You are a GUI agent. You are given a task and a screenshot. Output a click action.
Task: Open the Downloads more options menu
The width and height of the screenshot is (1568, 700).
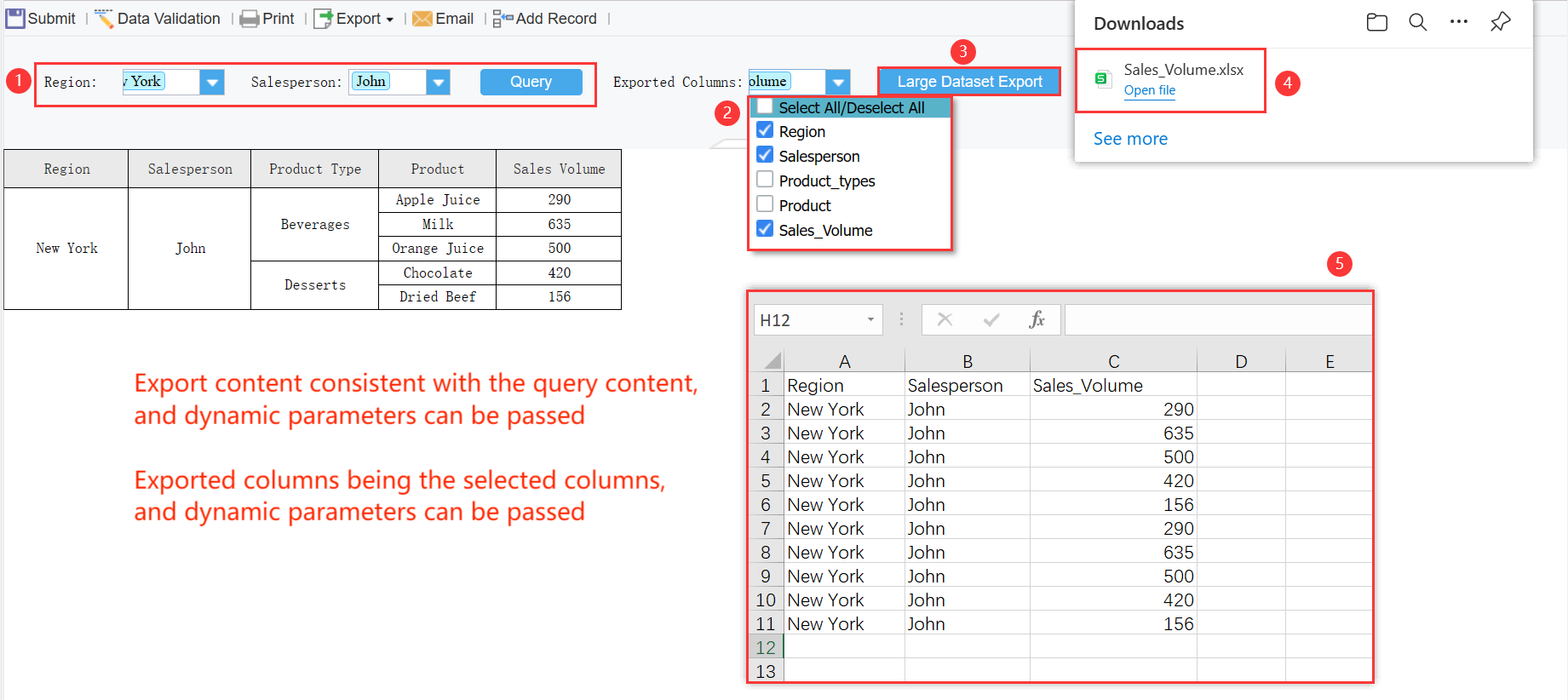[x=1459, y=22]
